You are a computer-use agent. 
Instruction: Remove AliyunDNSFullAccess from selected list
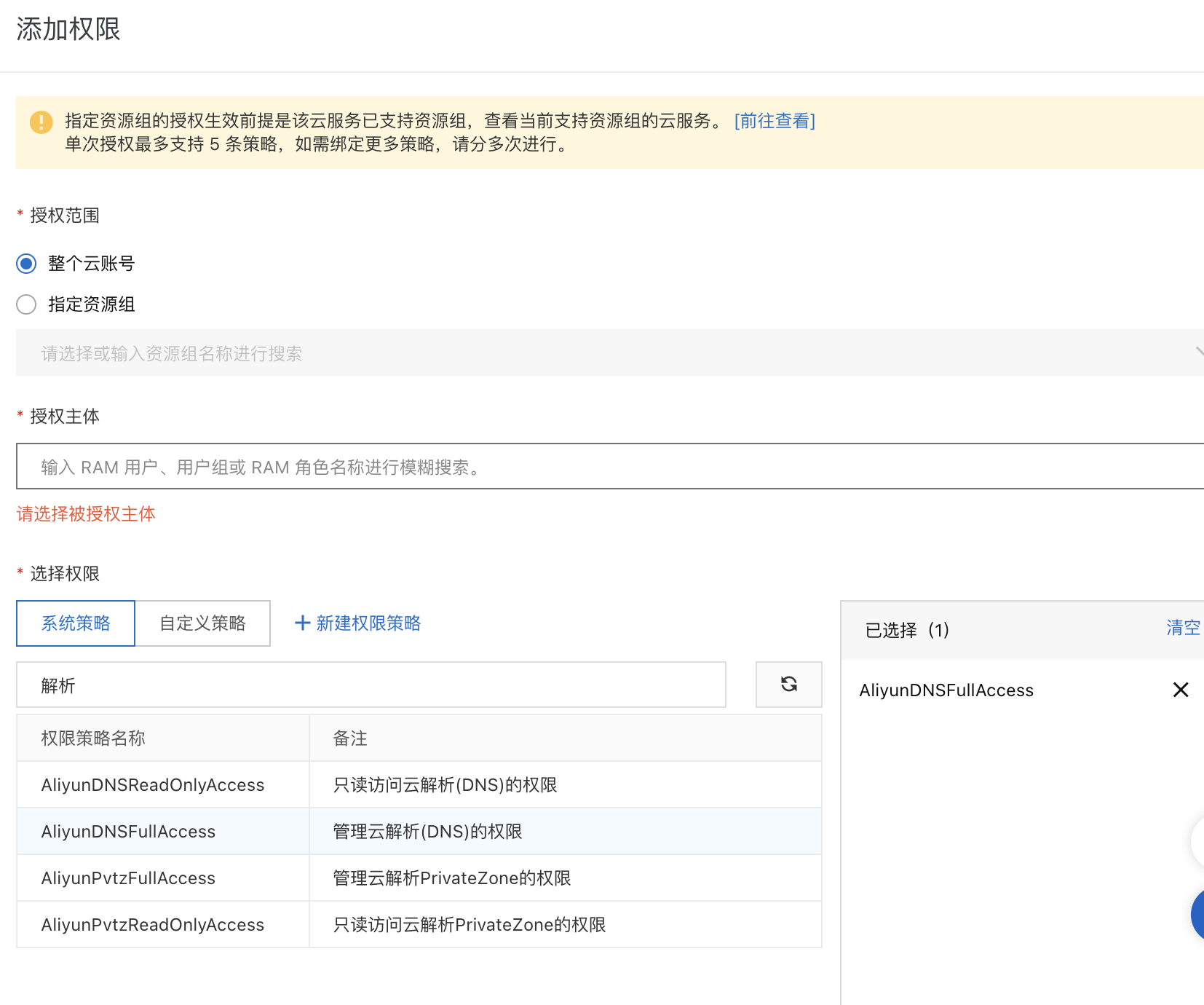pyautogui.click(x=1180, y=690)
